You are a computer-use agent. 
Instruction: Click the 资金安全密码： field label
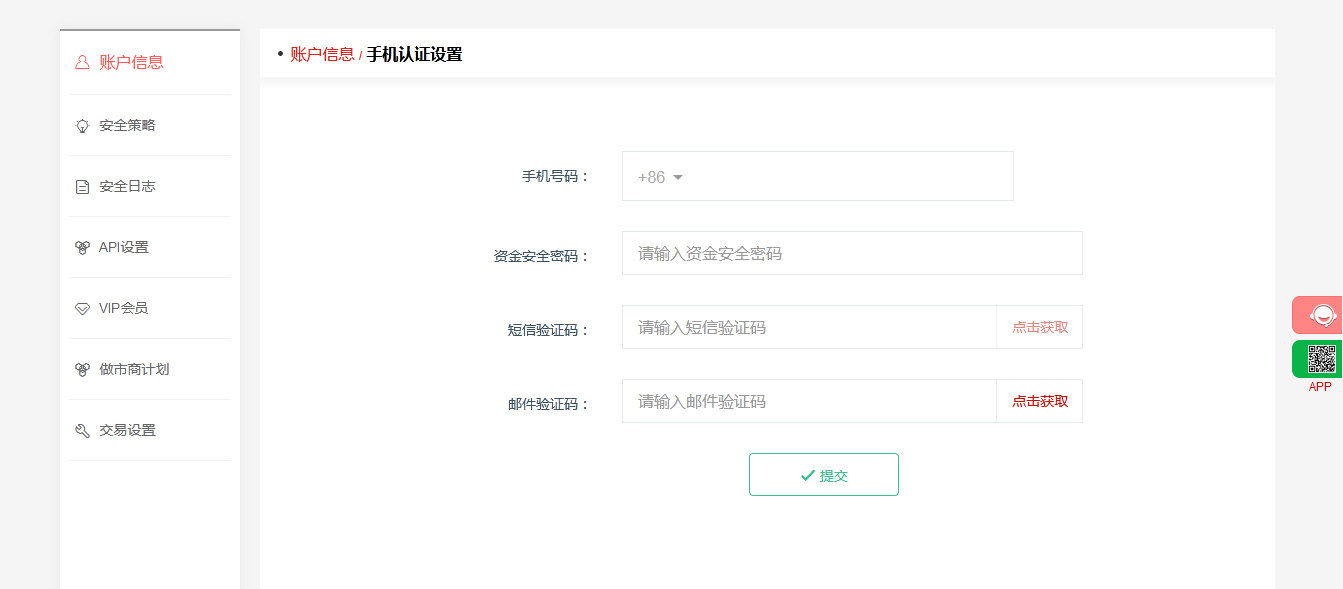point(542,256)
